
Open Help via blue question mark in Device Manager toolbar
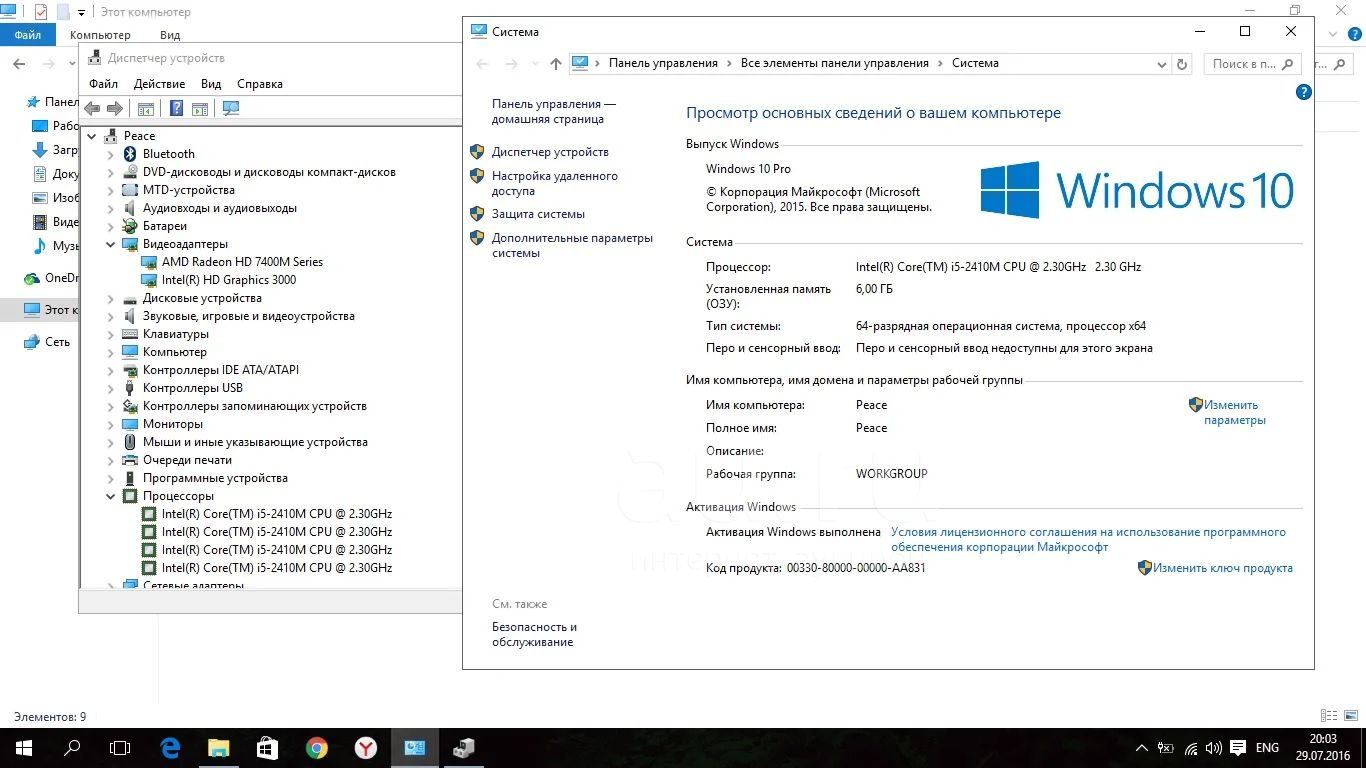[176, 108]
